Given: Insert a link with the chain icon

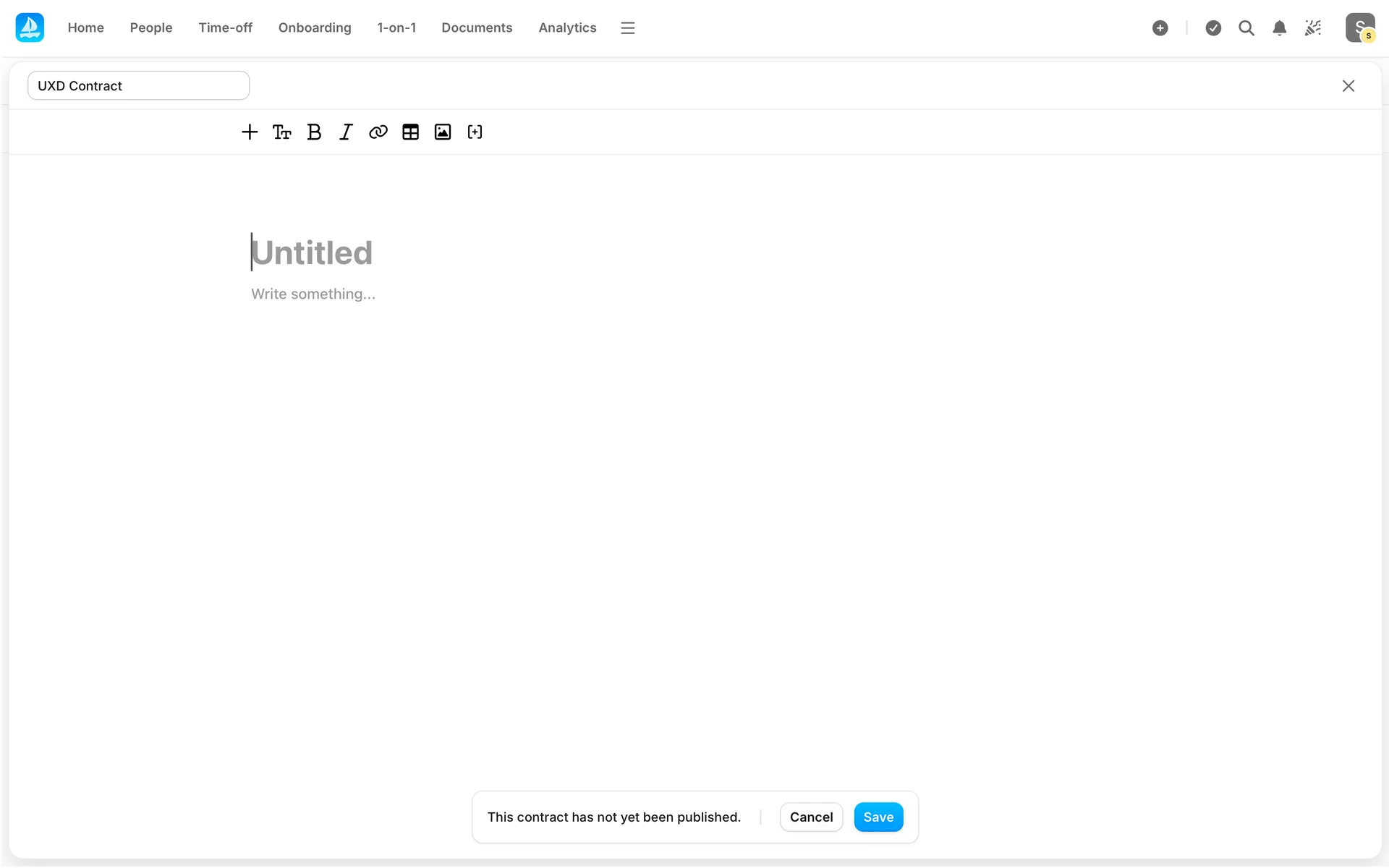Looking at the screenshot, I should click(378, 132).
